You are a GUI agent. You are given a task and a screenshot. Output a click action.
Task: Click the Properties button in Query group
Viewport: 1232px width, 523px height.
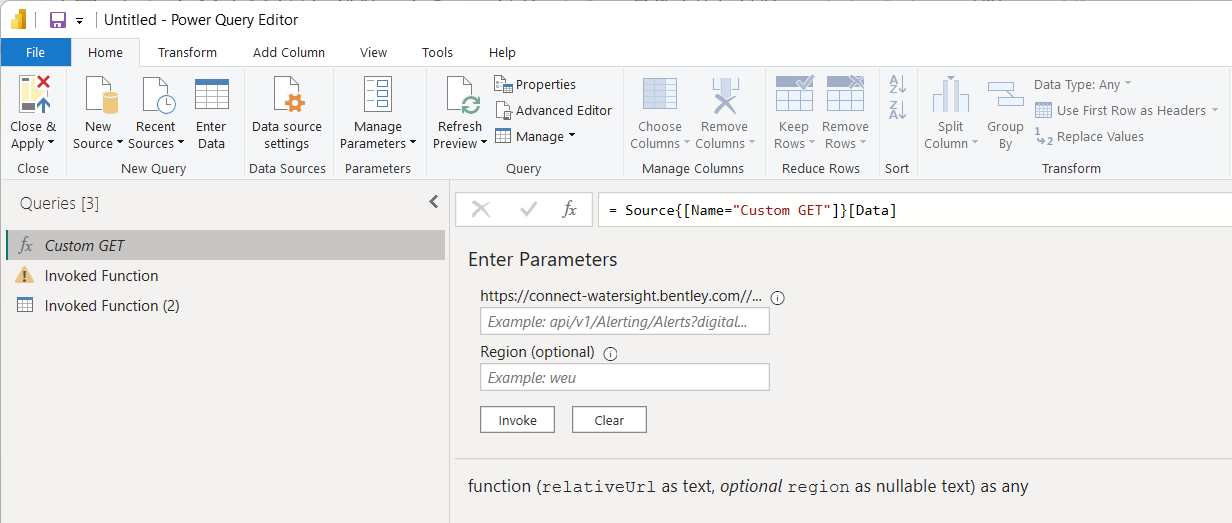click(535, 84)
